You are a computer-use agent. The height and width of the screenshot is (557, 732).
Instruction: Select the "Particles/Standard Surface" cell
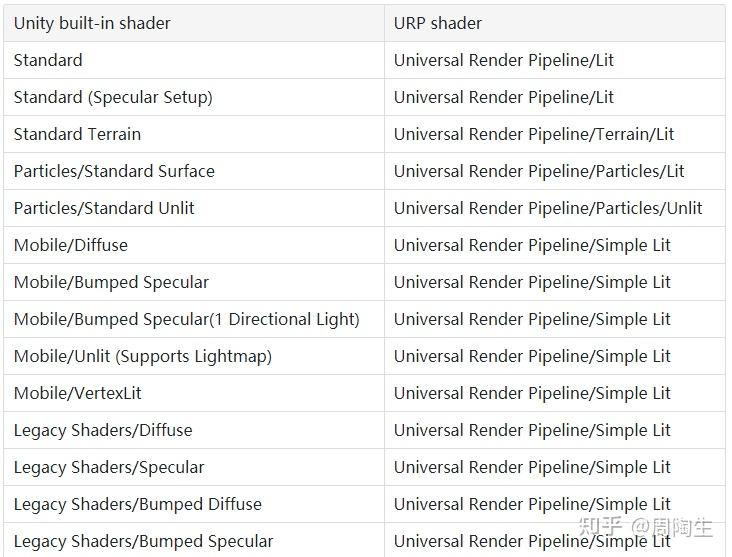(114, 171)
